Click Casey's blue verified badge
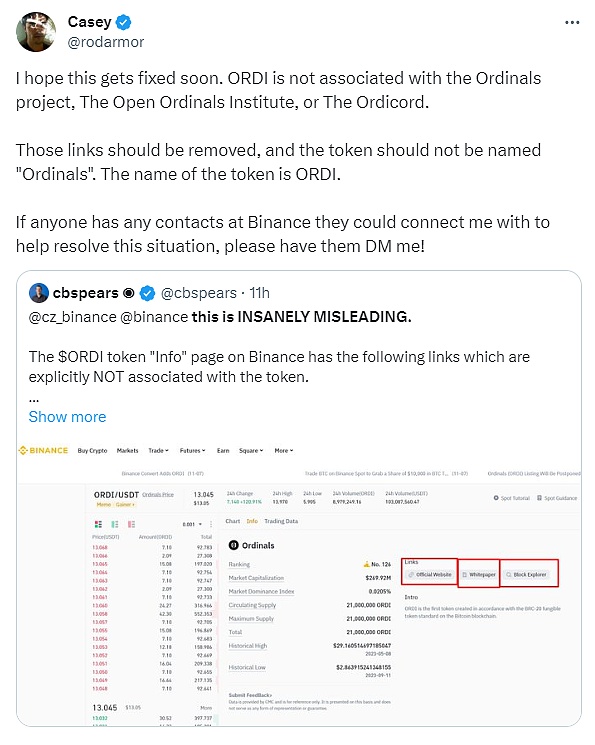Image resolution: width=595 pixels, height=745 pixels. coord(125,22)
